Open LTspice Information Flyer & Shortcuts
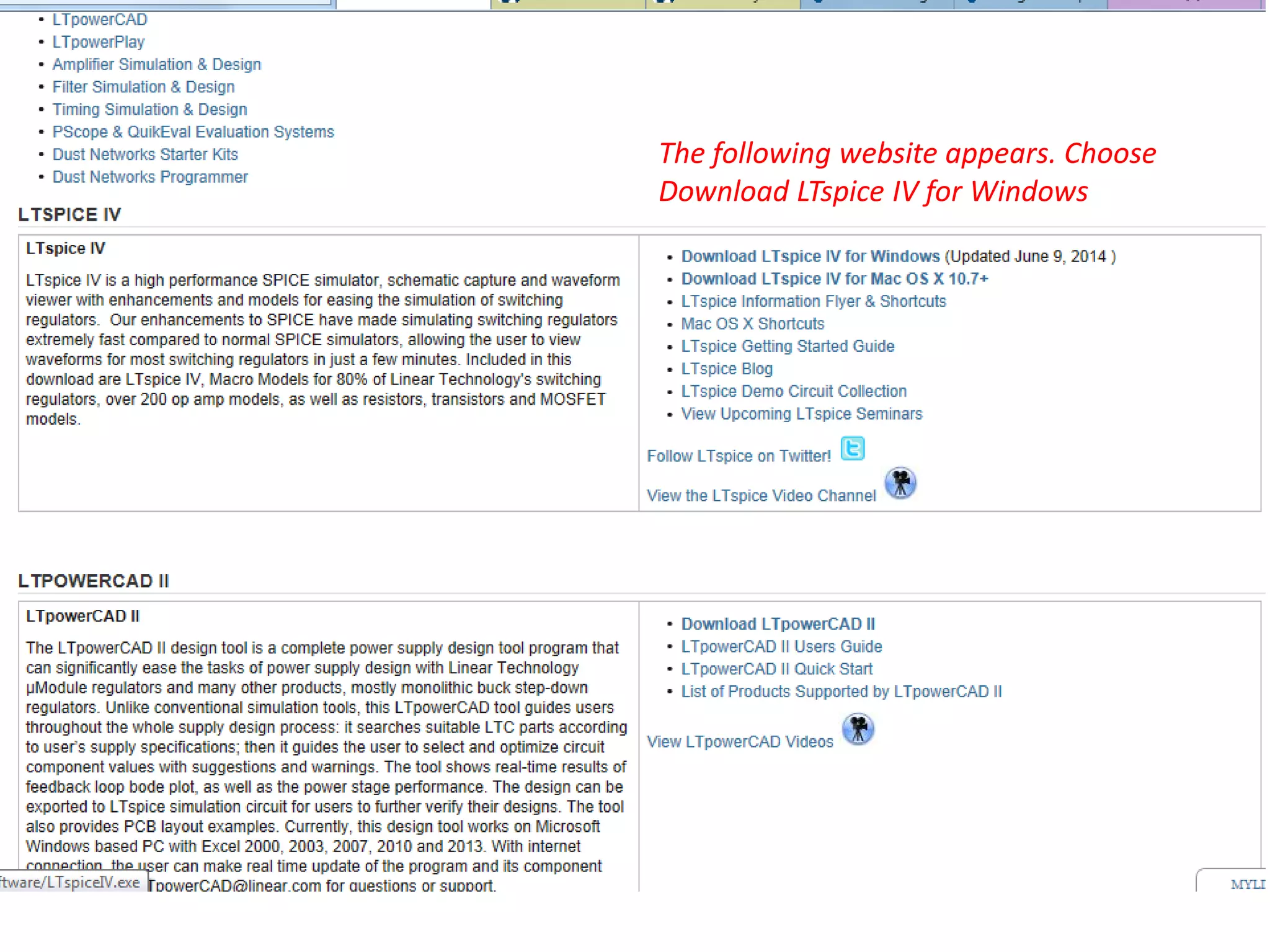This screenshot has height=952, width=1270. coord(813,301)
